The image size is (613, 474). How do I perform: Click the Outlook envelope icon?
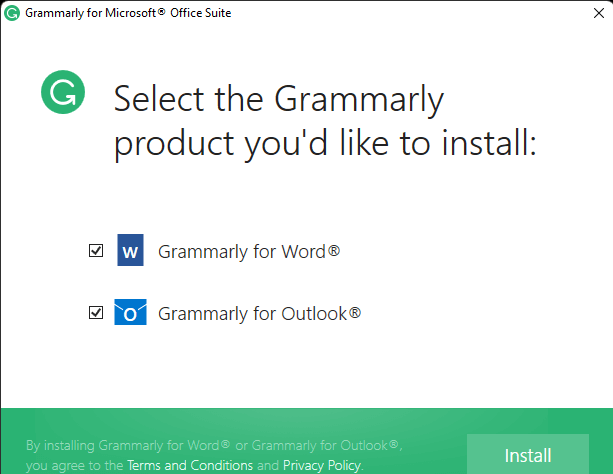[x=130, y=312]
